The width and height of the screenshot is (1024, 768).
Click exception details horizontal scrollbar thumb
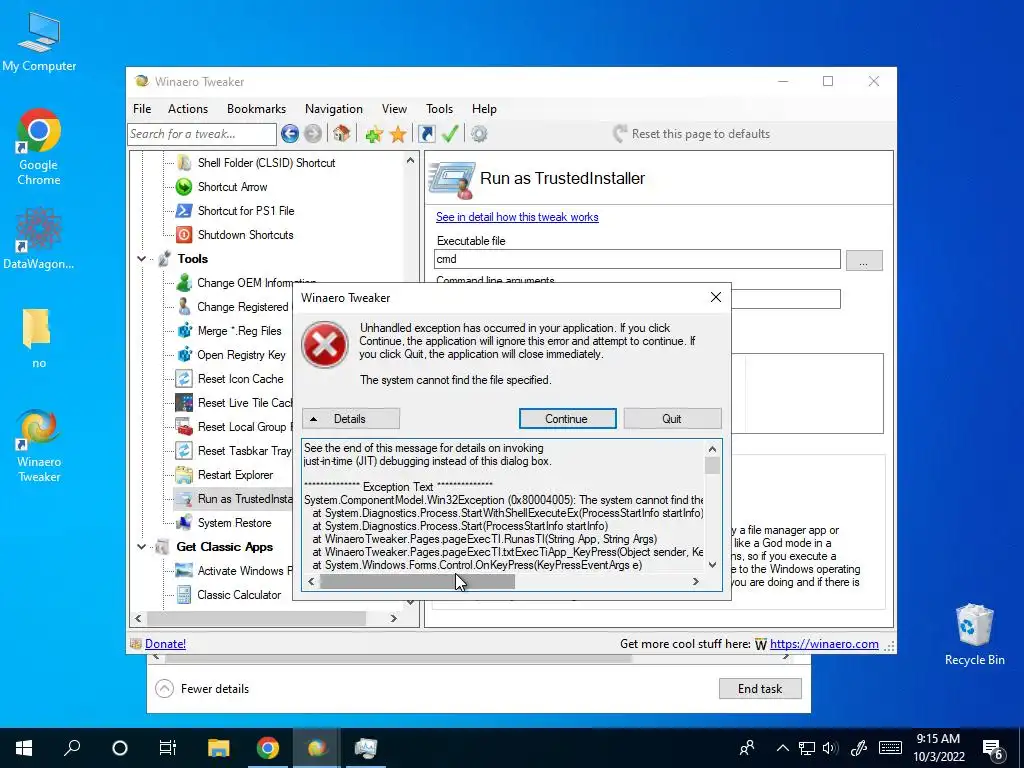pos(417,581)
